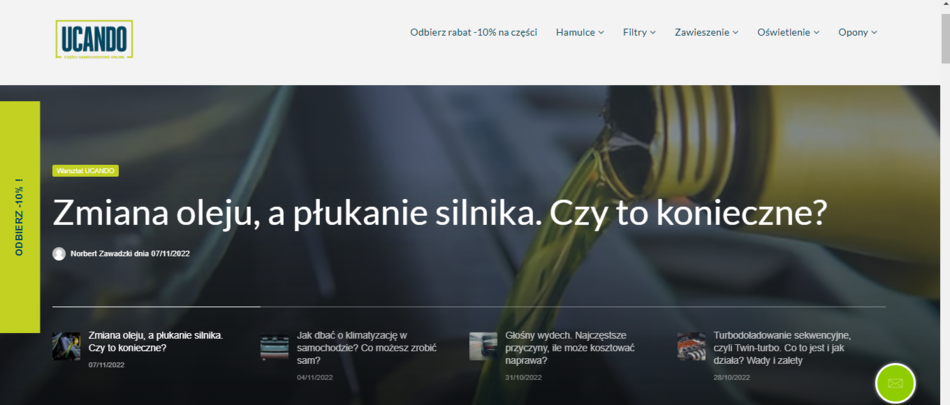Open the Zawieszenie dropdown menu
This screenshot has width=950, height=405.
tap(706, 33)
